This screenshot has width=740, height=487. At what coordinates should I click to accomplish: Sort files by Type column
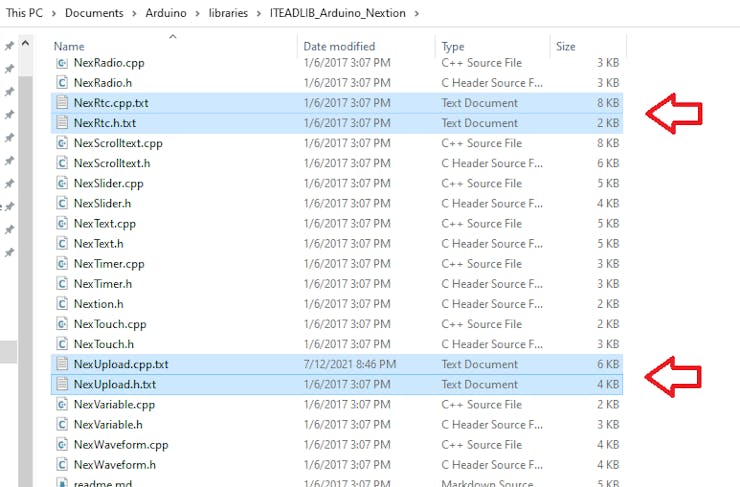pos(453,46)
